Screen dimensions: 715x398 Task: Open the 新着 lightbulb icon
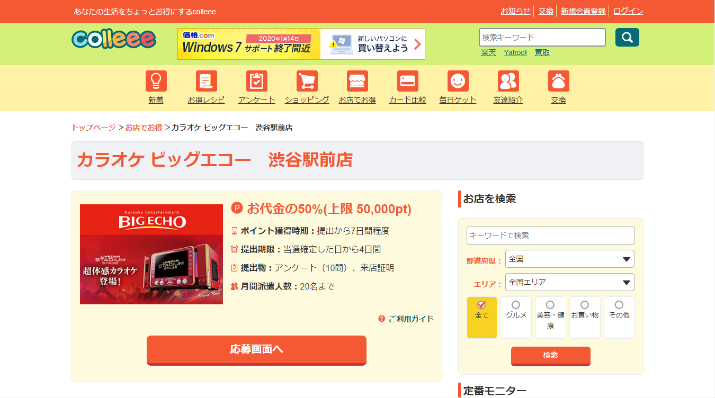coord(156,81)
